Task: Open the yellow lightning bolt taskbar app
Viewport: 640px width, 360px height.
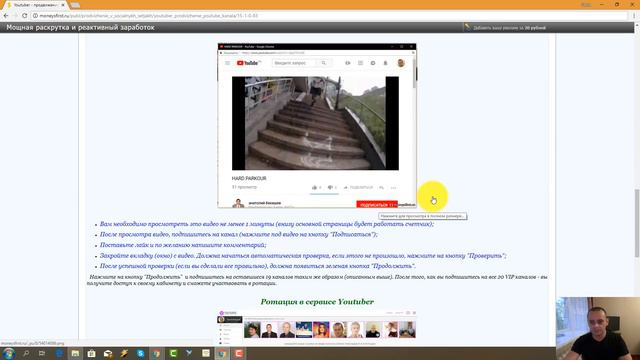Action: click(124, 353)
